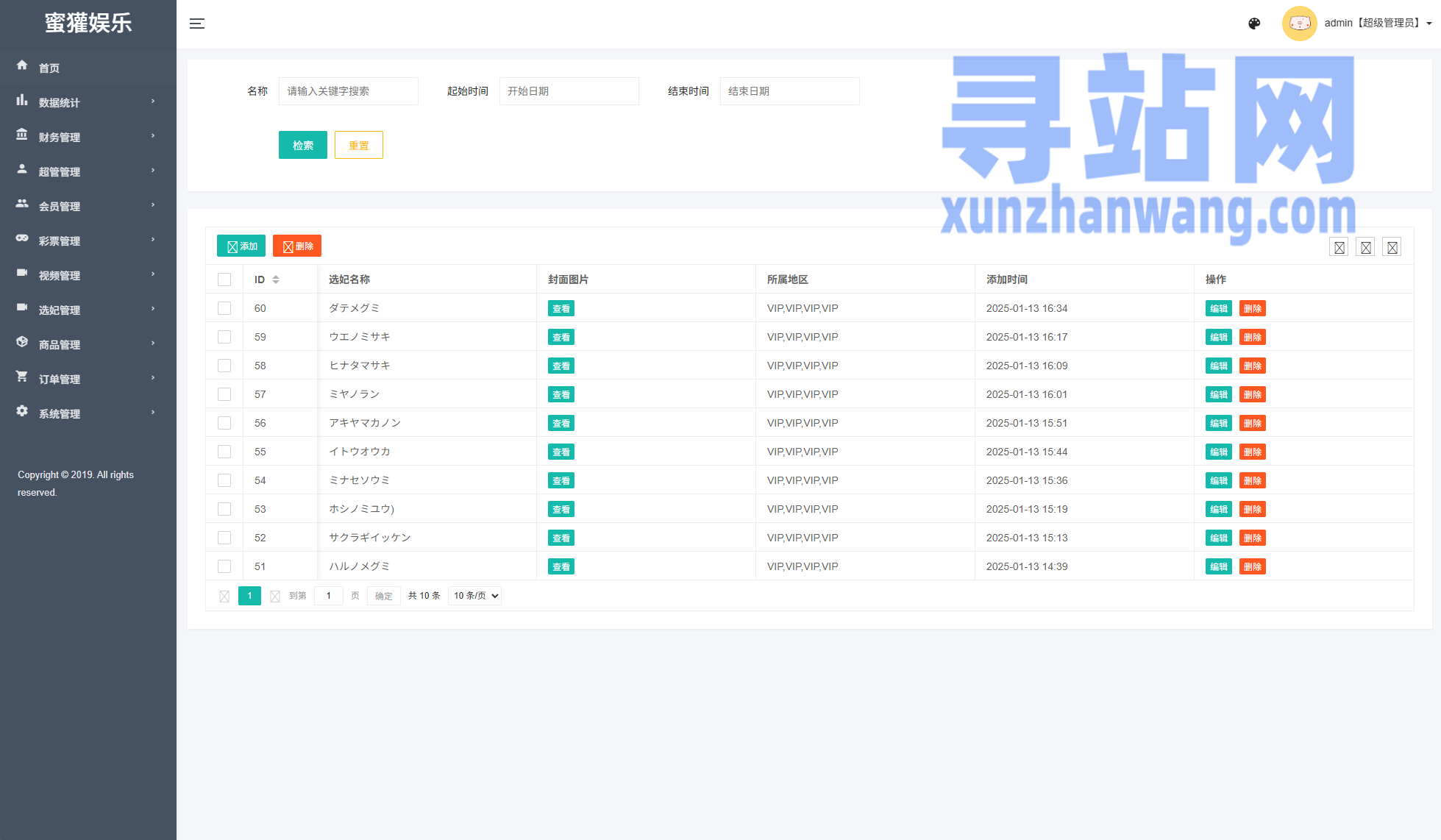Click 查看 cover image for ID 58
The height and width of the screenshot is (840, 1441).
561,366
